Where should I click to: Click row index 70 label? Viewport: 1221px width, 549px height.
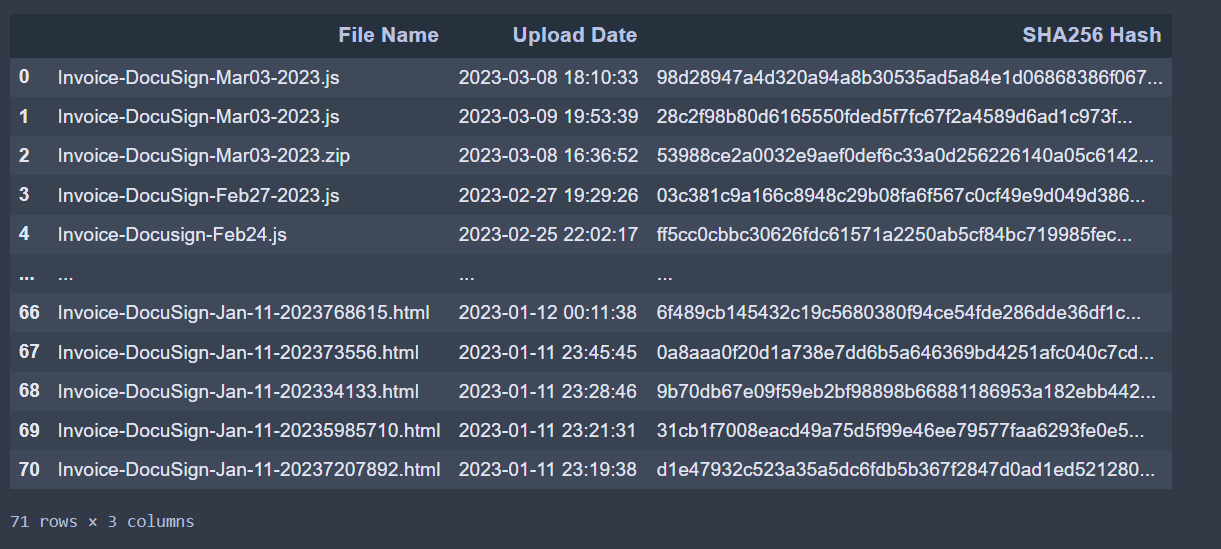coord(29,469)
